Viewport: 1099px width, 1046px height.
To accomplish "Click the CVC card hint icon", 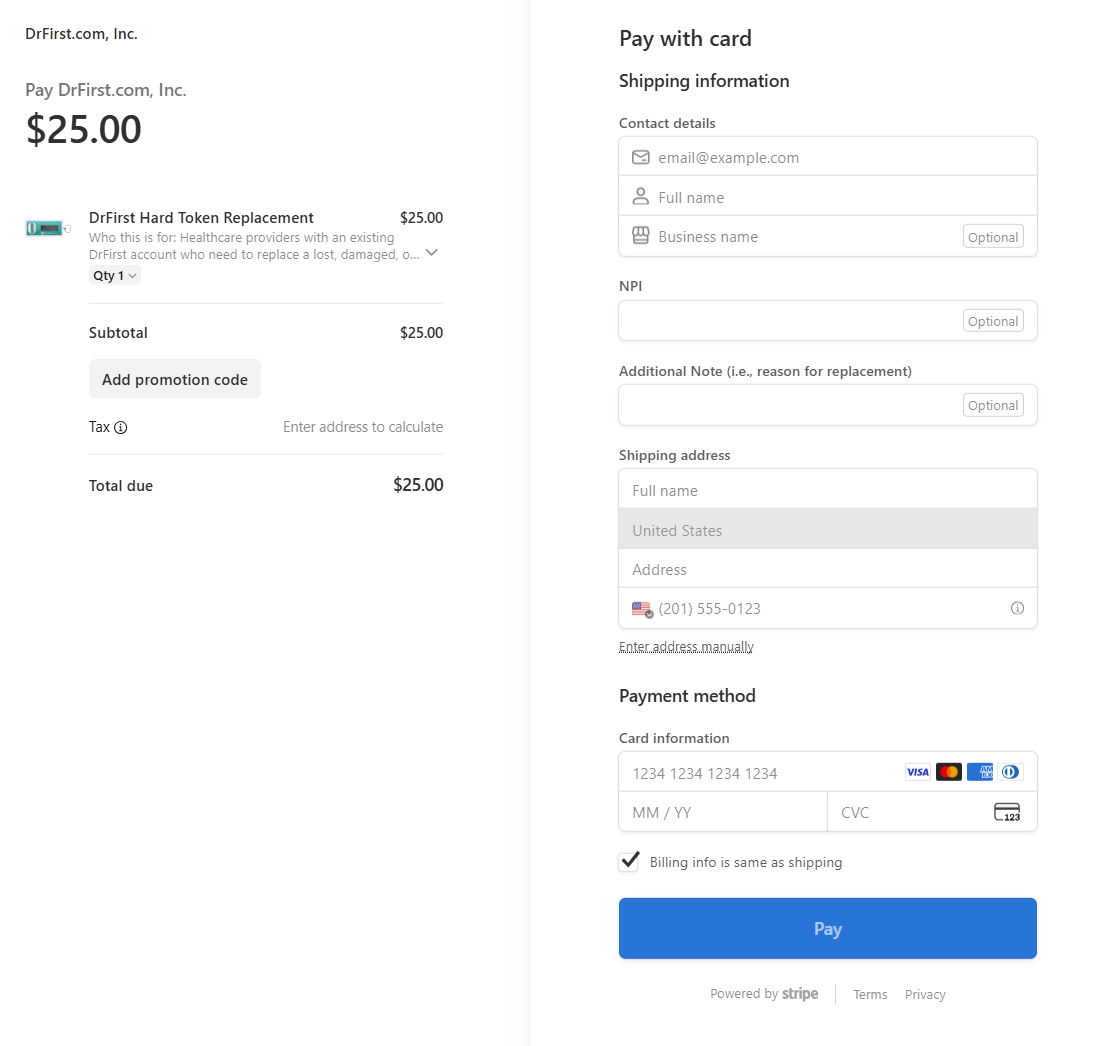I will (x=1007, y=812).
